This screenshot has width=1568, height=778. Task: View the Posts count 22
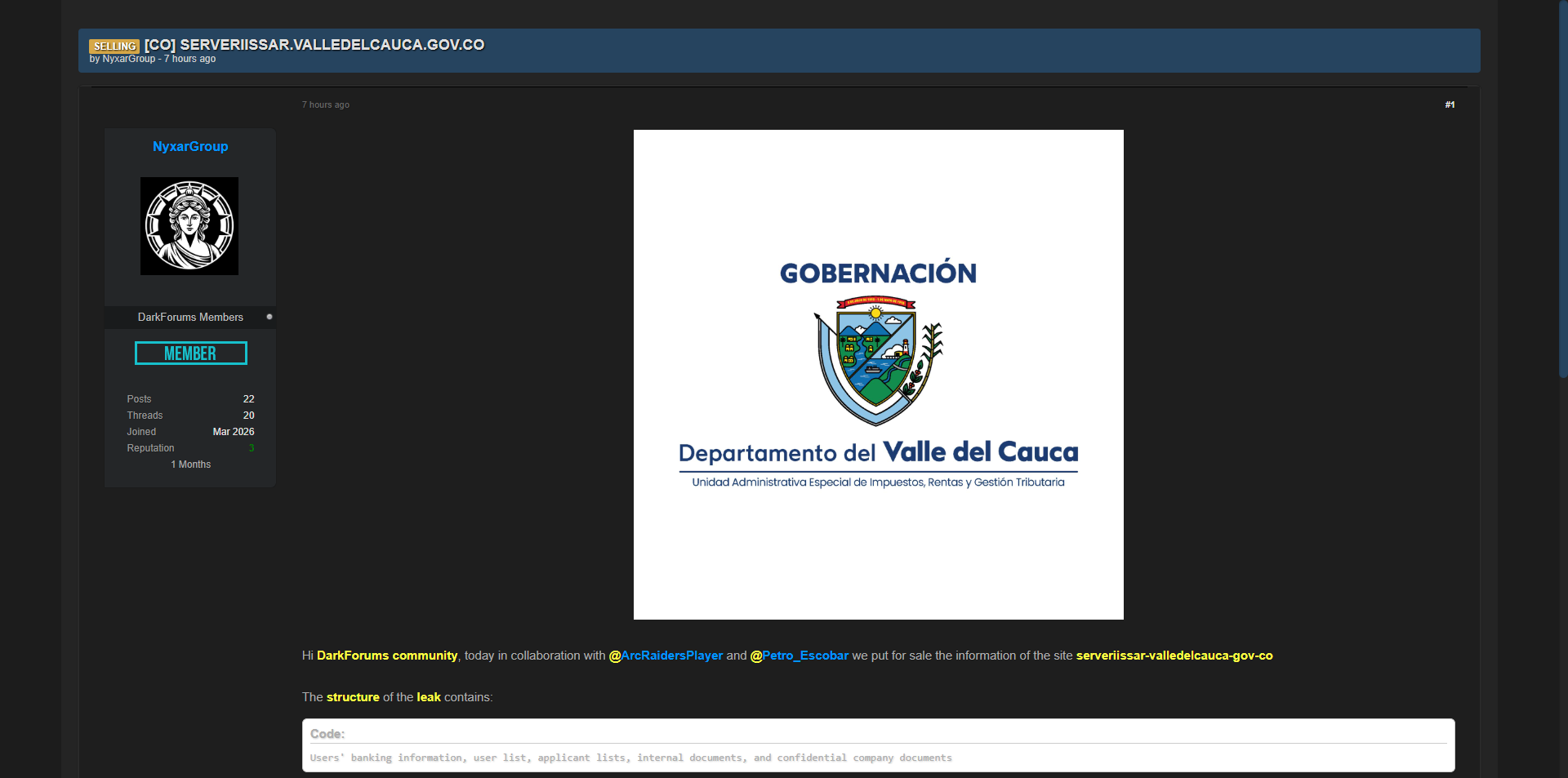click(248, 399)
